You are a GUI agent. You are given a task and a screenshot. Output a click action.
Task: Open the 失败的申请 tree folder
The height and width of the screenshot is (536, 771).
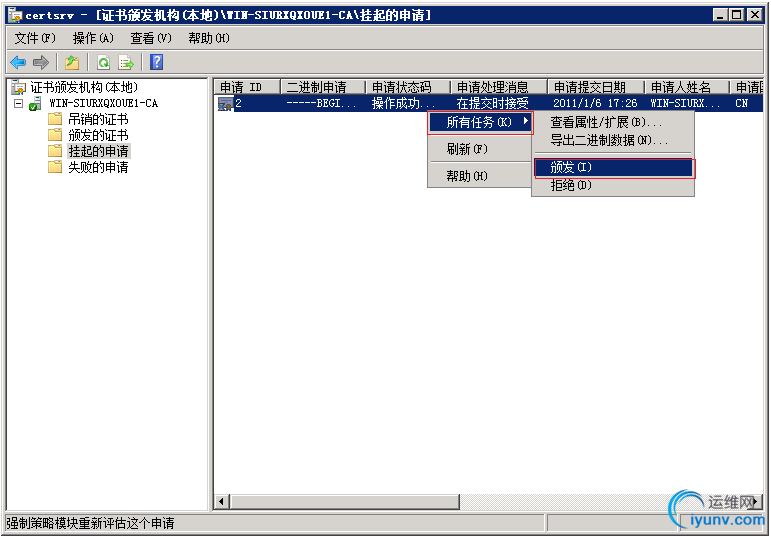pyautogui.click(x=98, y=167)
